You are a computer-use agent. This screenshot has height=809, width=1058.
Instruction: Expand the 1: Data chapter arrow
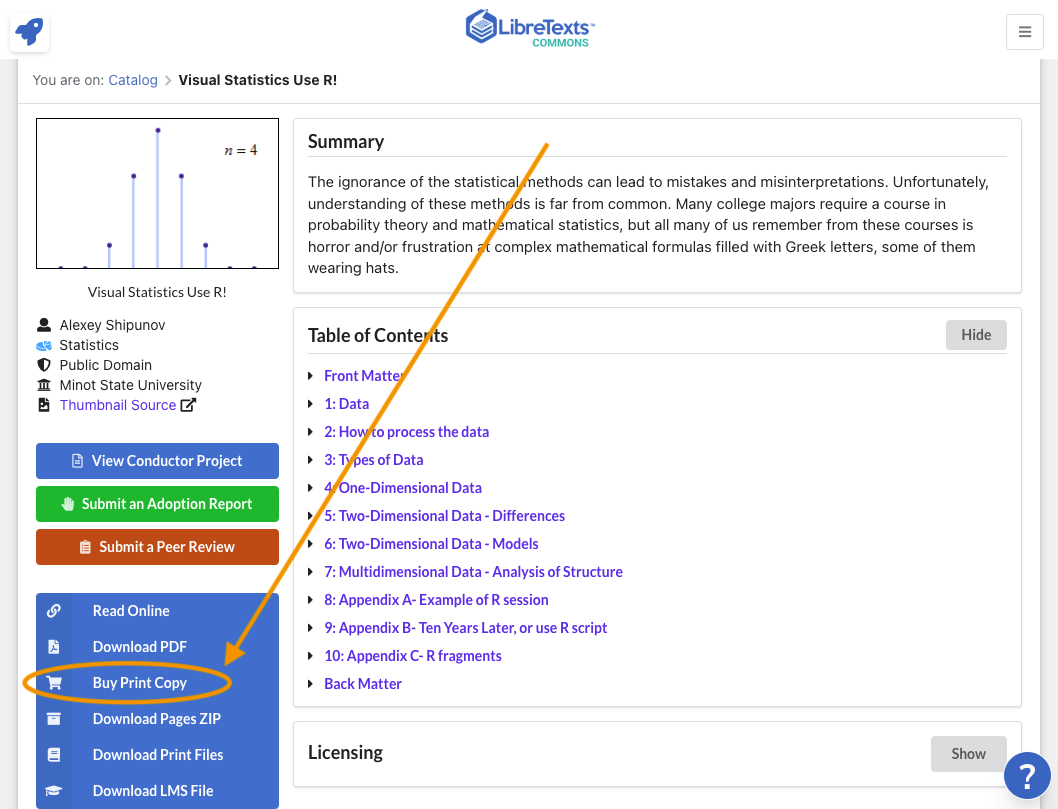point(312,404)
